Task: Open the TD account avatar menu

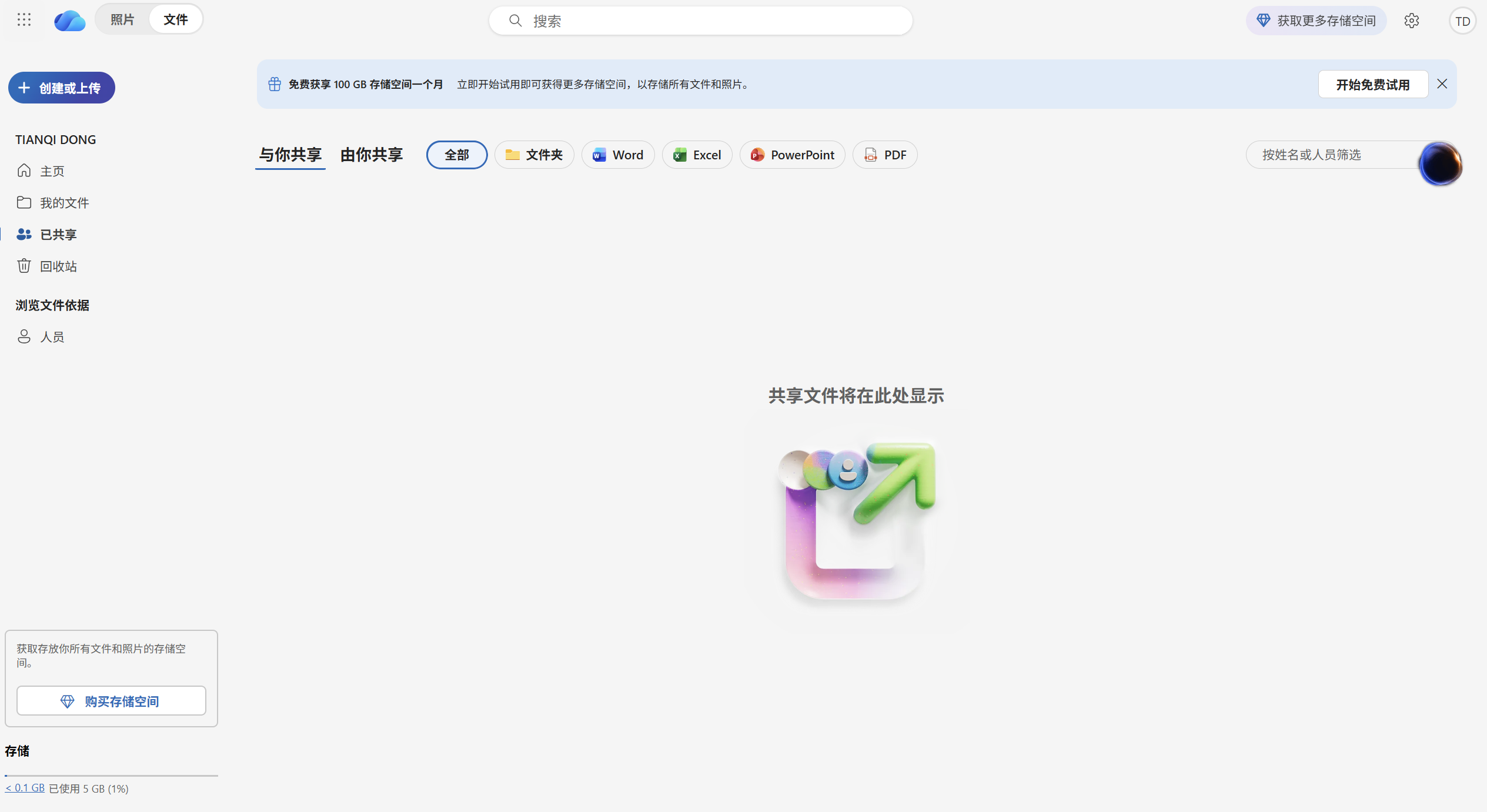Action: pyautogui.click(x=1463, y=21)
